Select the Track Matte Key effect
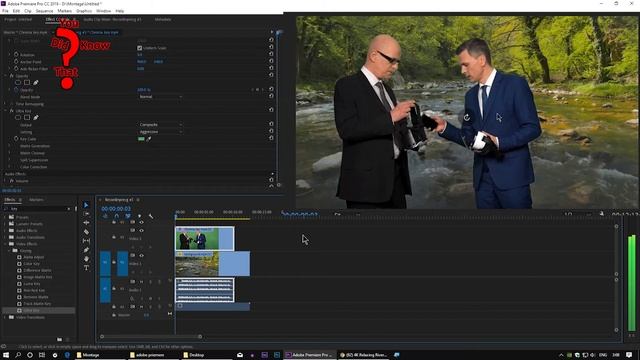Image resolution: width=640 pixels, height=360 pixels. pyautogui.click(x=37, y=304)
